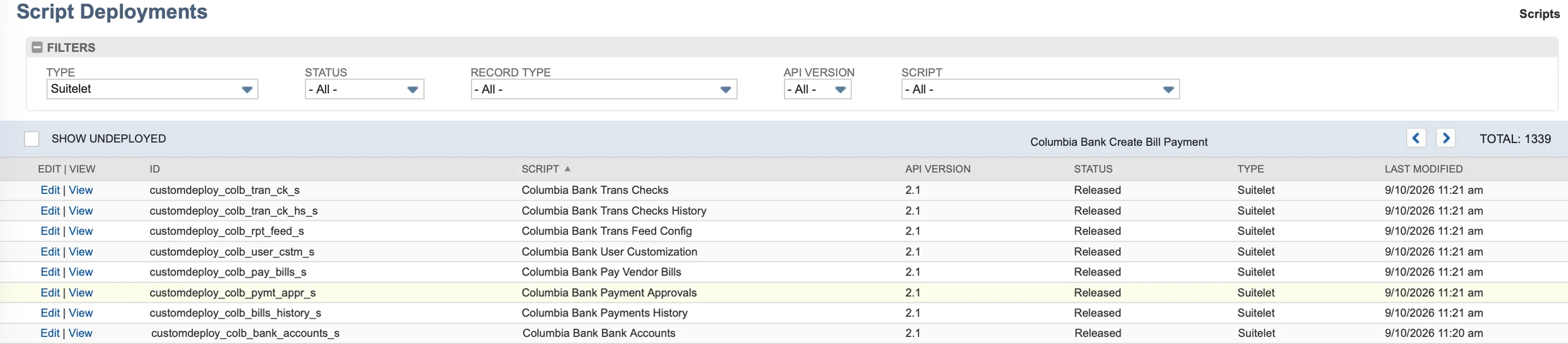Click script name Columbia Bank Trans Checks
1568x344 pixels.
click(x=595, y=190)
